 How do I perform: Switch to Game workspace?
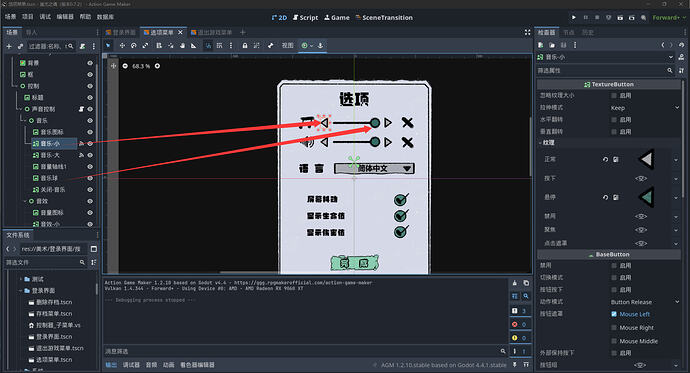[x=337, y=18]
